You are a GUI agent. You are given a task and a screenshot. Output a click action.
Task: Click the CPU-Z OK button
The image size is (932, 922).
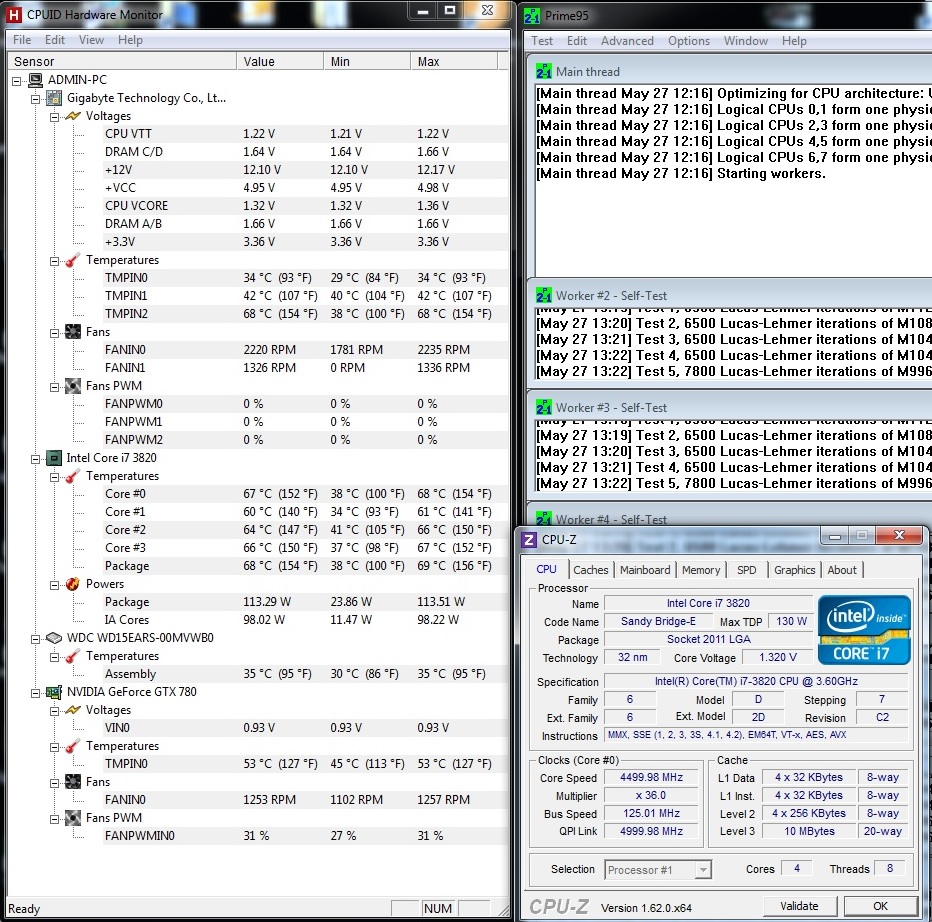tap(880, 906)
